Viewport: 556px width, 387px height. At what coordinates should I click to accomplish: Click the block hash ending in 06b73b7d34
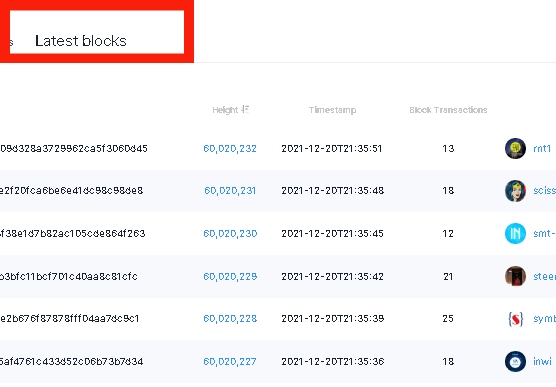[72, 361]
